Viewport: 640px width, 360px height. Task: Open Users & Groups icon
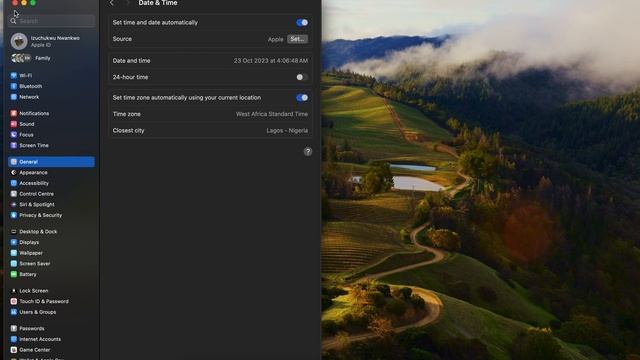click(x=13, y=312)
